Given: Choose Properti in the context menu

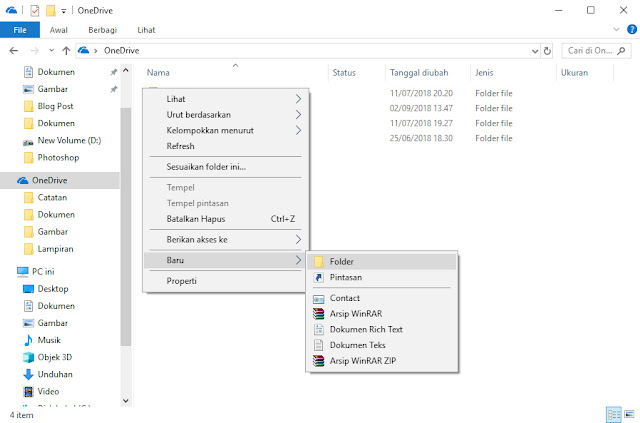Looking at the screenshot, I should (x=226, y=281).
